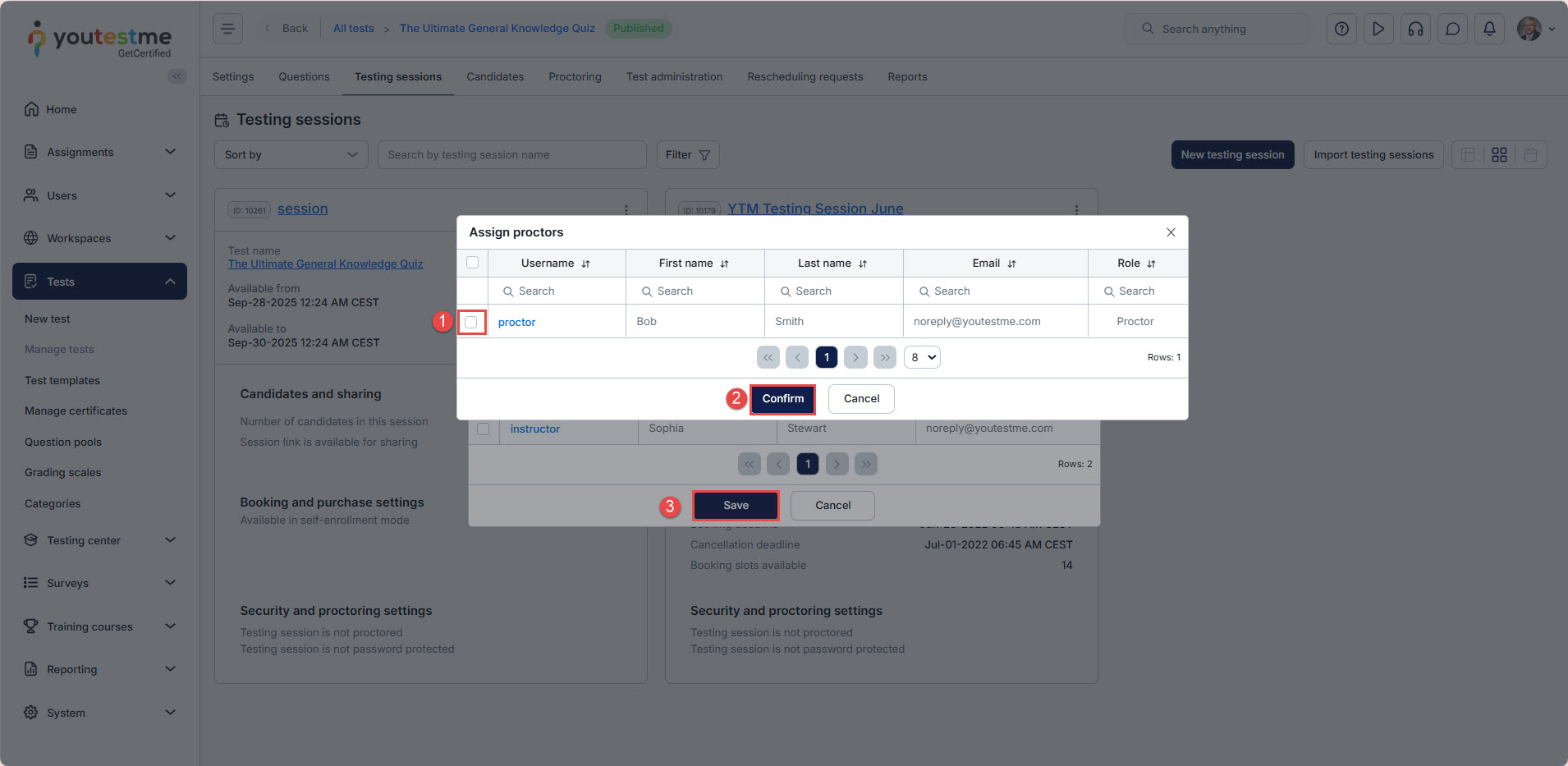Tick the checkbox next to instructor row
The height and width of the screenshot is (766, 1568).
tap(484, 429)
